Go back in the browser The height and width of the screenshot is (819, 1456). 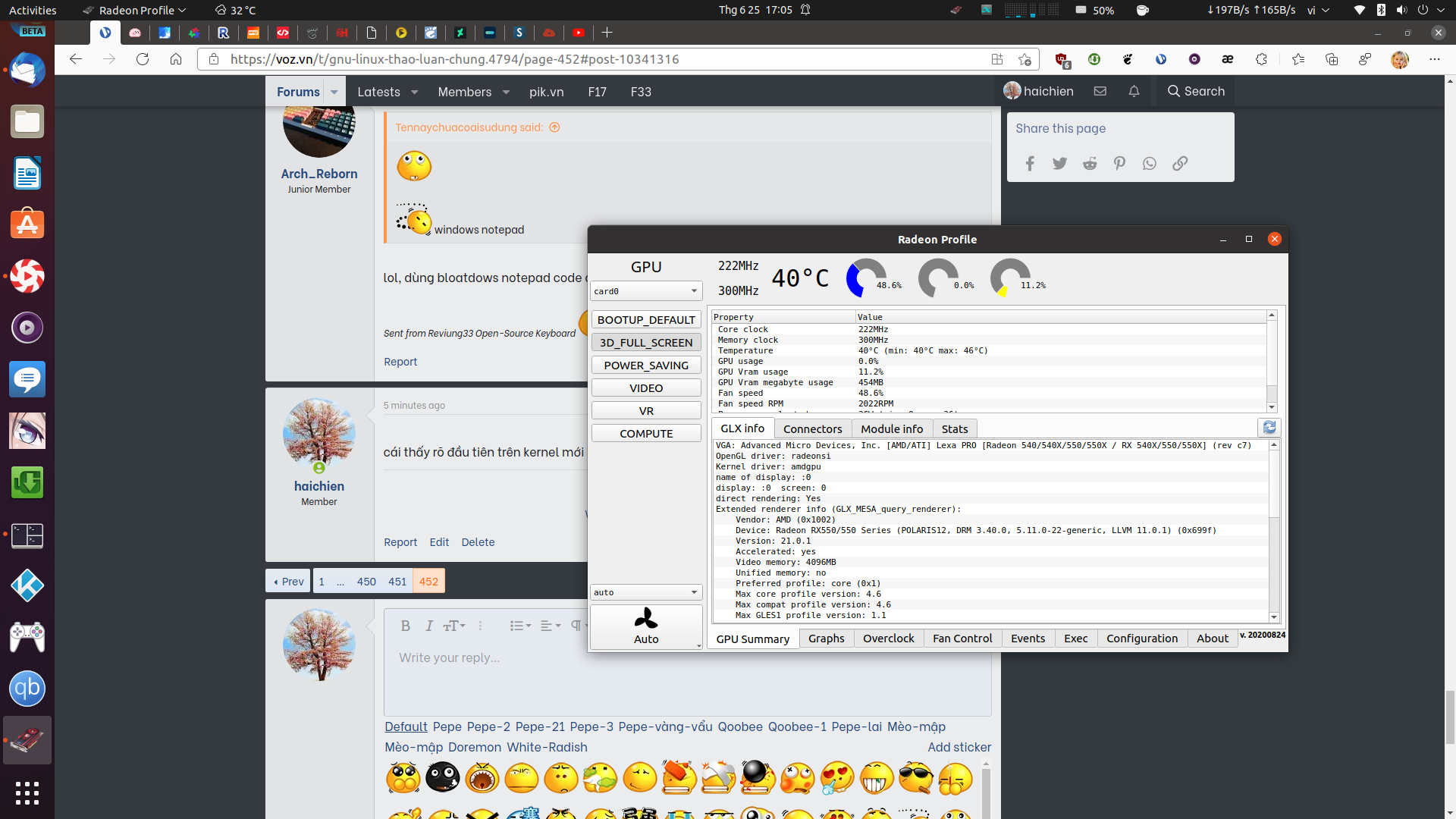pyautogui.click(x=75, y=59)
